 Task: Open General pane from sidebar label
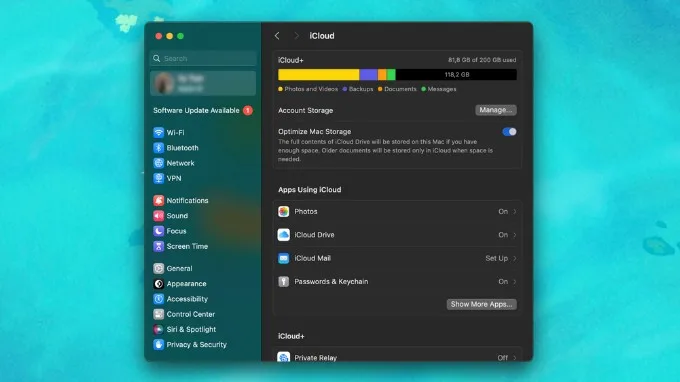point(180,268)
